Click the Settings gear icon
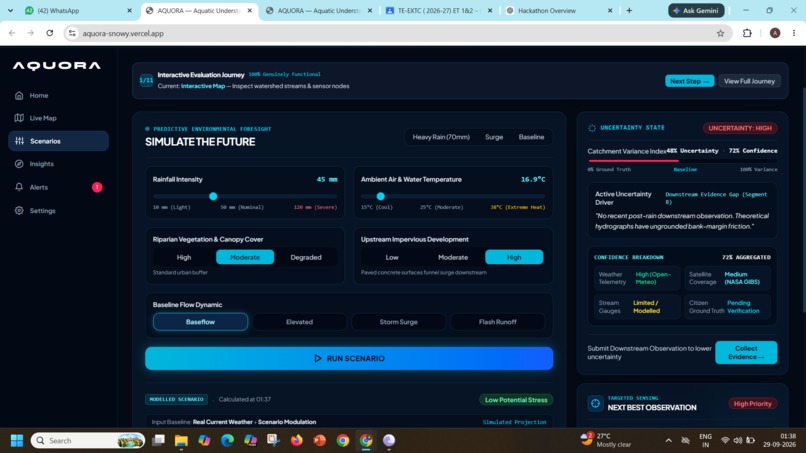Screen dimensions: 806x453 tap(19, 211)
